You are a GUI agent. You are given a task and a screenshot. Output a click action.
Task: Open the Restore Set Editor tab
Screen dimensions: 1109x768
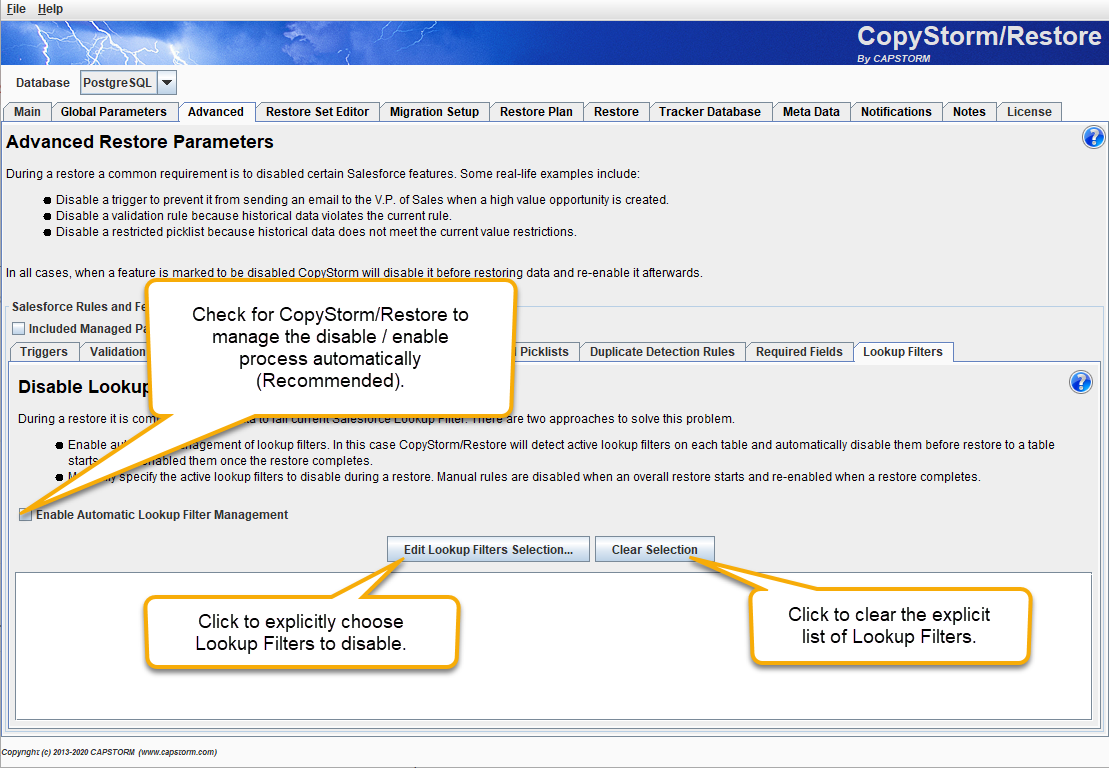pos(318,112)
